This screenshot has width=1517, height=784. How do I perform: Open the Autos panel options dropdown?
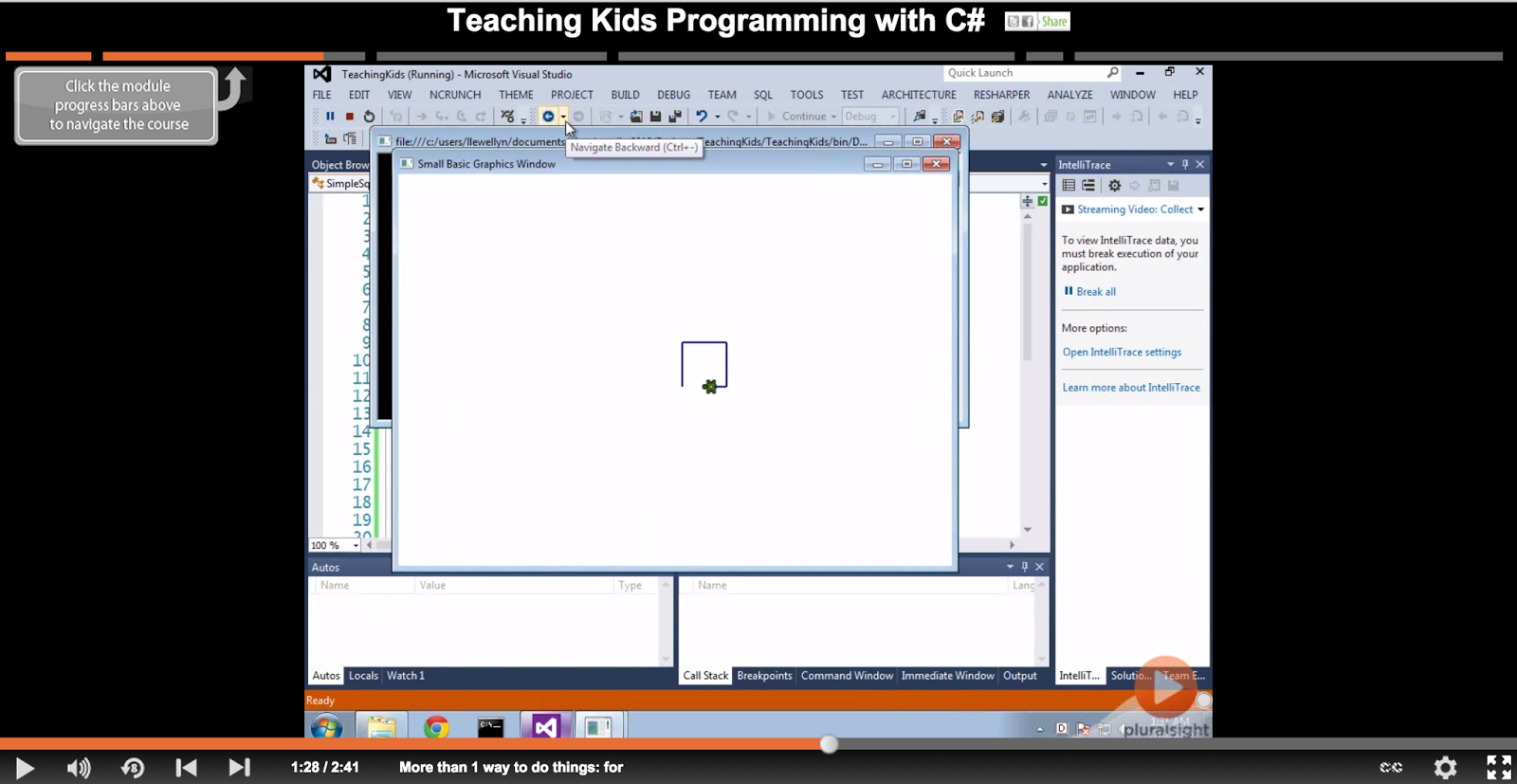[x=1010, y=567]
